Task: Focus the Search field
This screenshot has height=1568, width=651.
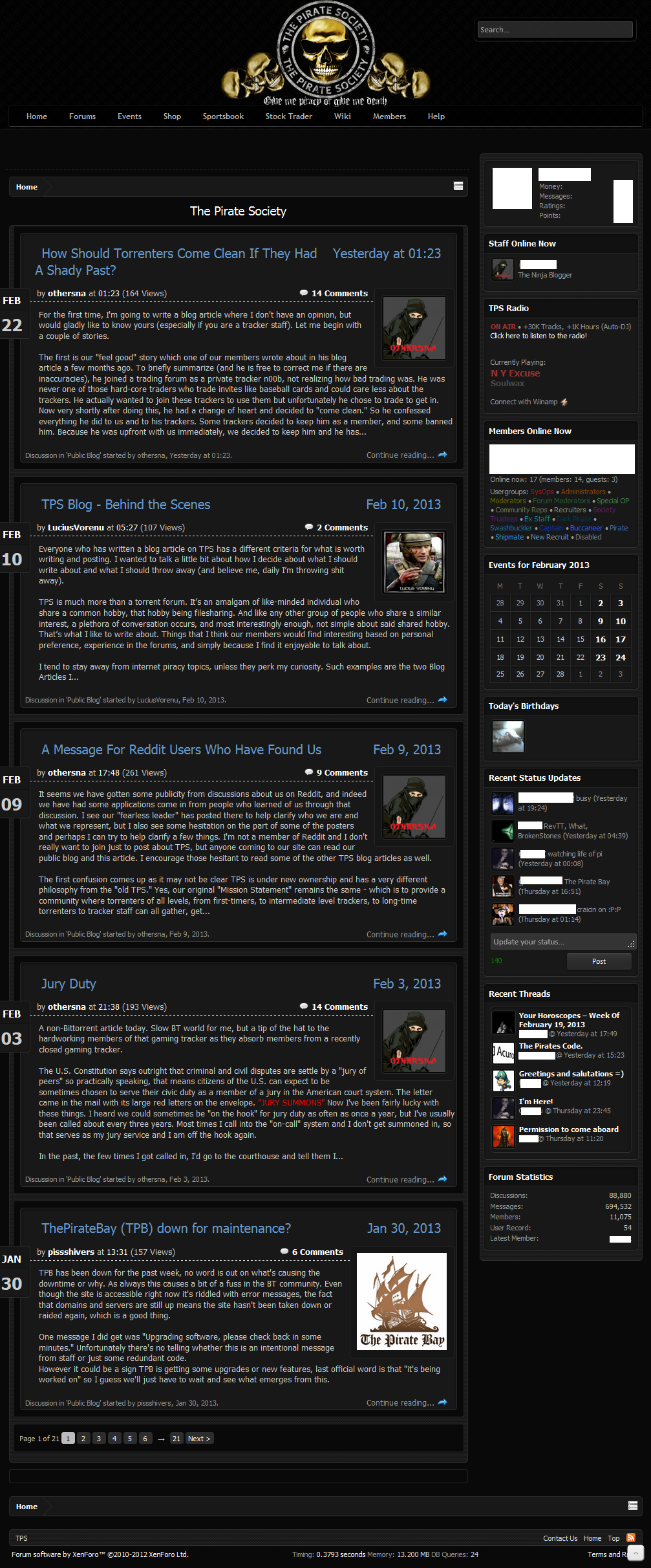Action: (555, 30)
